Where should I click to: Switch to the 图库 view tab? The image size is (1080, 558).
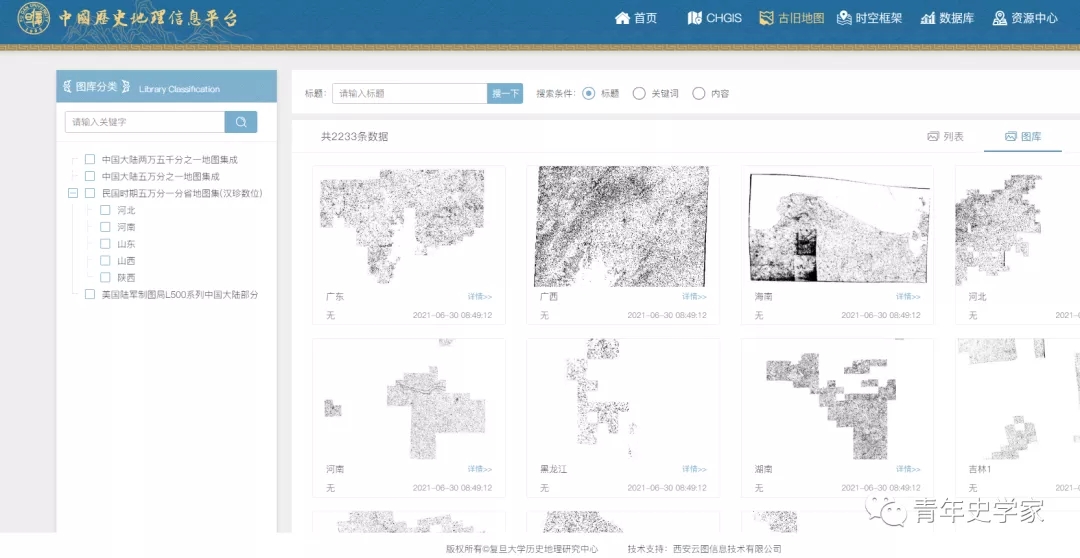(1023, 136)
